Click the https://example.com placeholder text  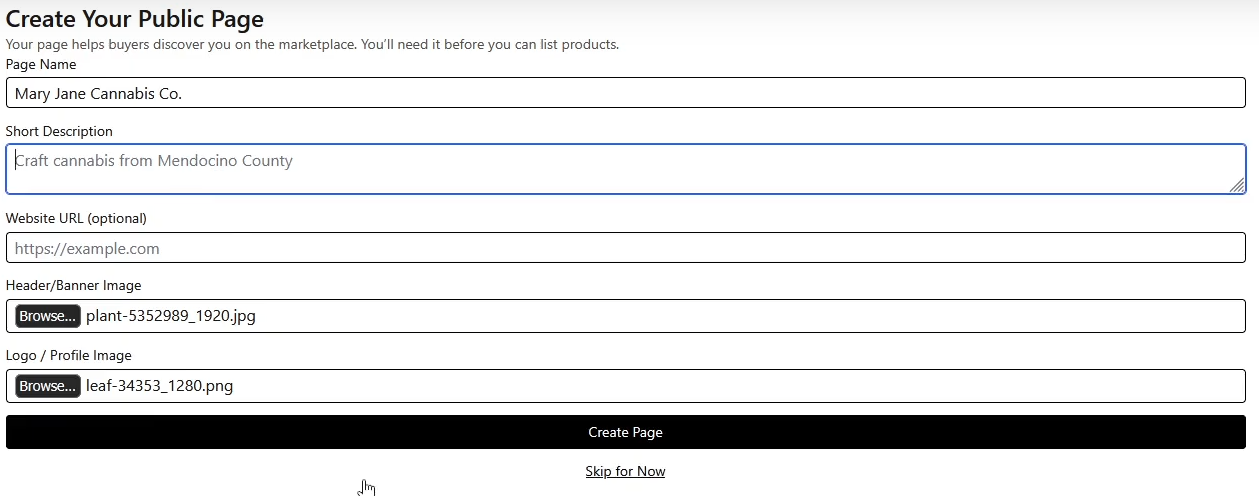tap(87, 248)
